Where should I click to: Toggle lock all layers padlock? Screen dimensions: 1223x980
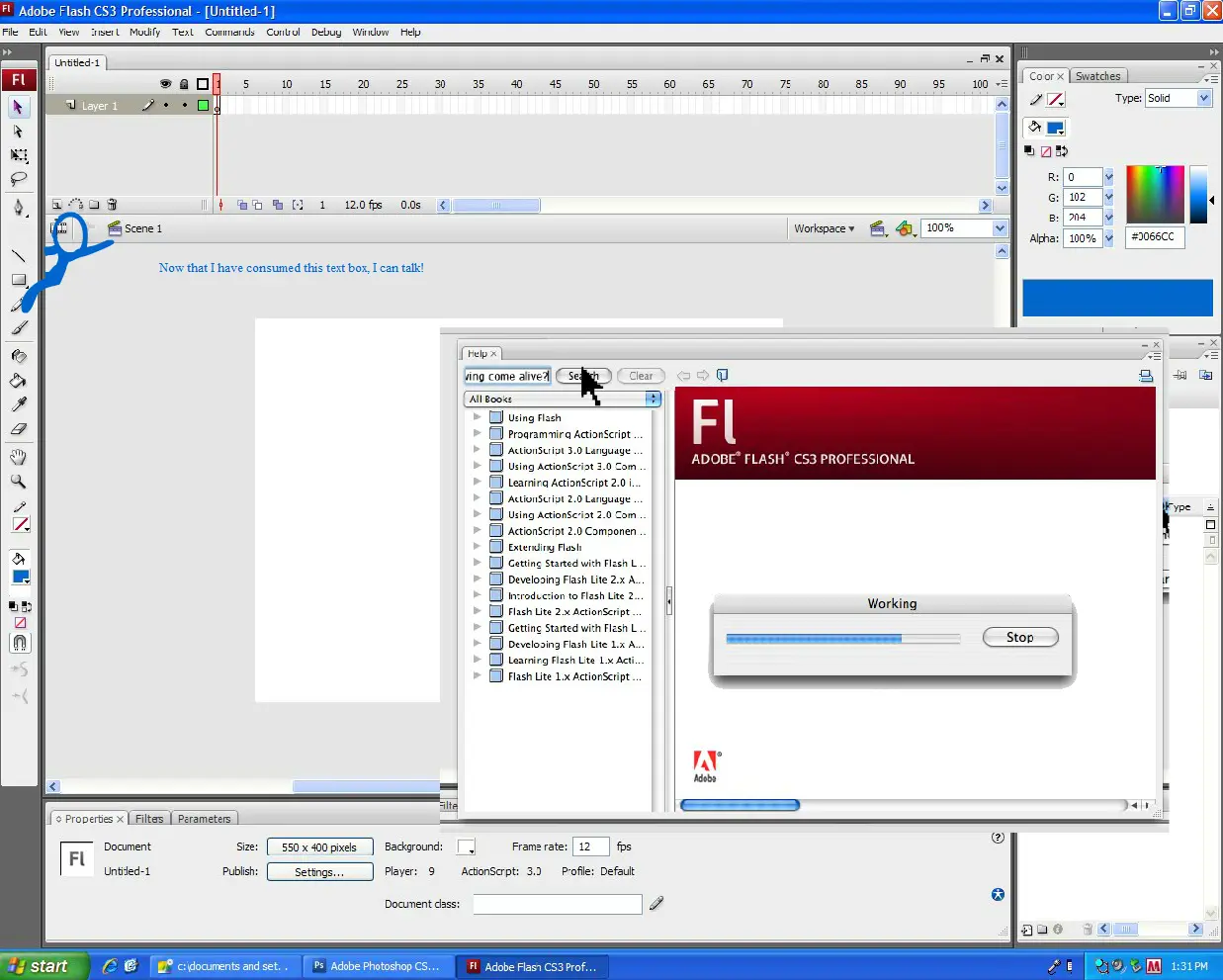click(184, 84)
